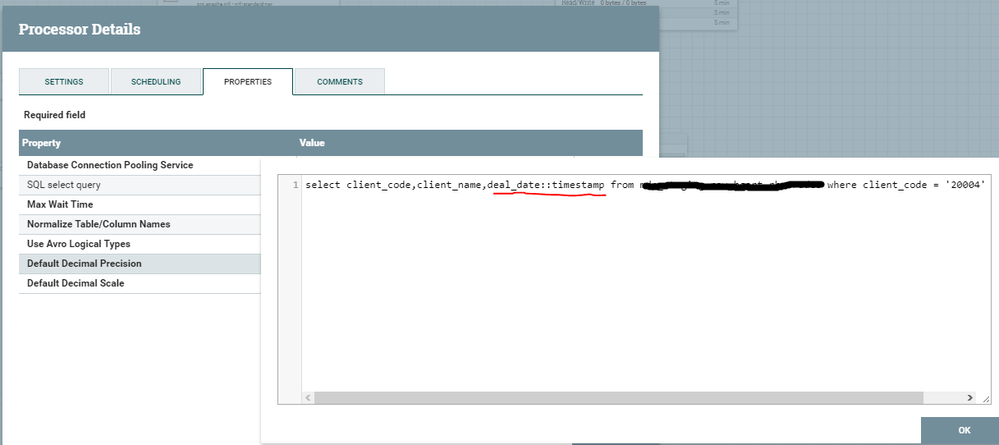Click the editor resize grip corner icon

[x=986, y=398]
